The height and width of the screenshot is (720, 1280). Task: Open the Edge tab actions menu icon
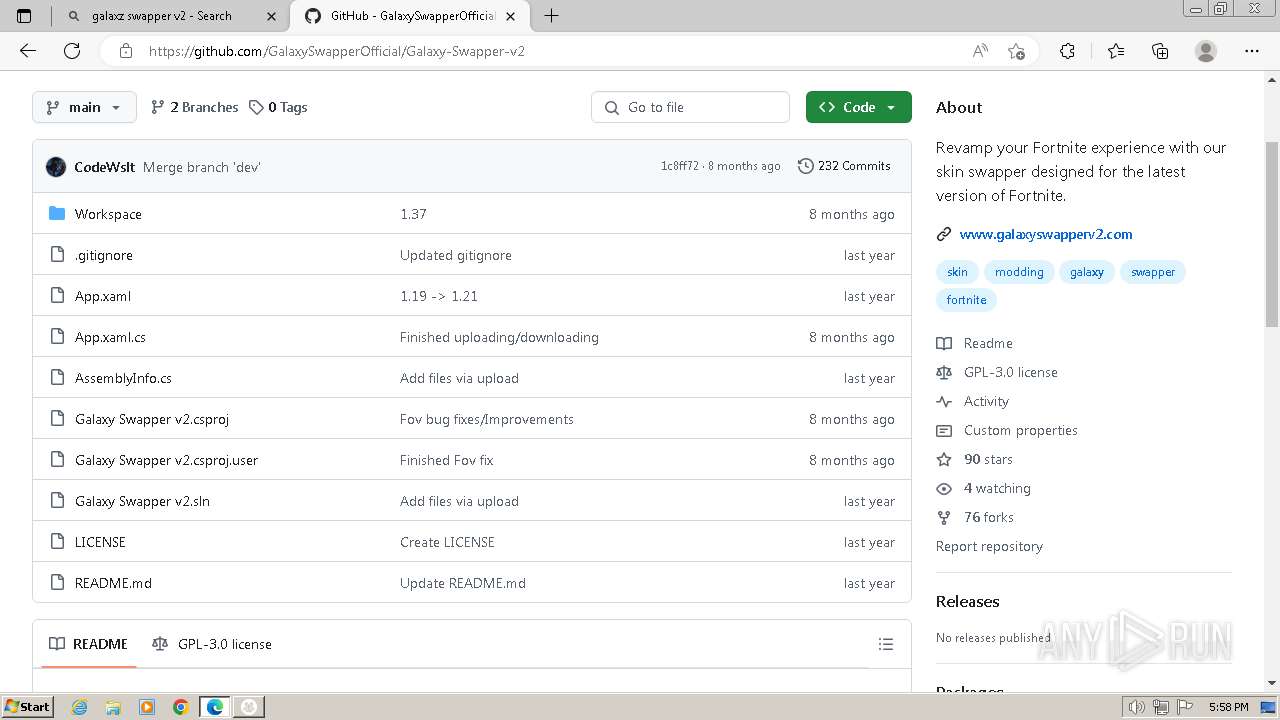(24, 16)
